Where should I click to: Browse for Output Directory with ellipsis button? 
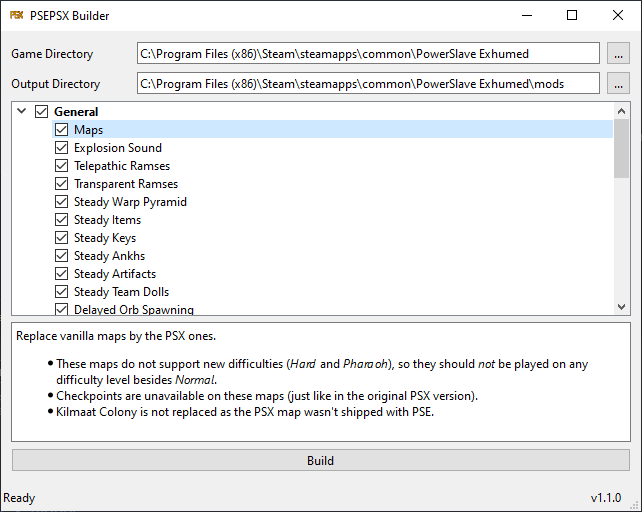[x=619, y=84]
